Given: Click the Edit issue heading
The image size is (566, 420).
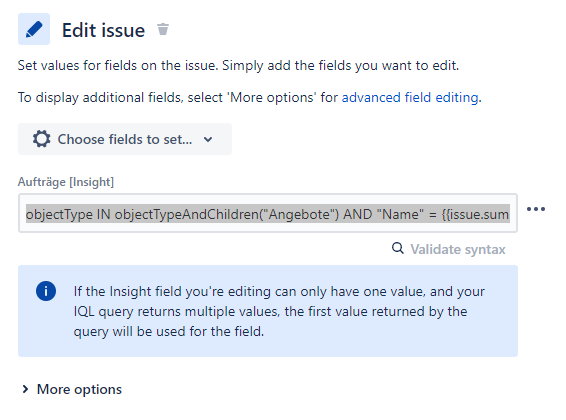Looking at the screenshot, I should click(103, 30).
